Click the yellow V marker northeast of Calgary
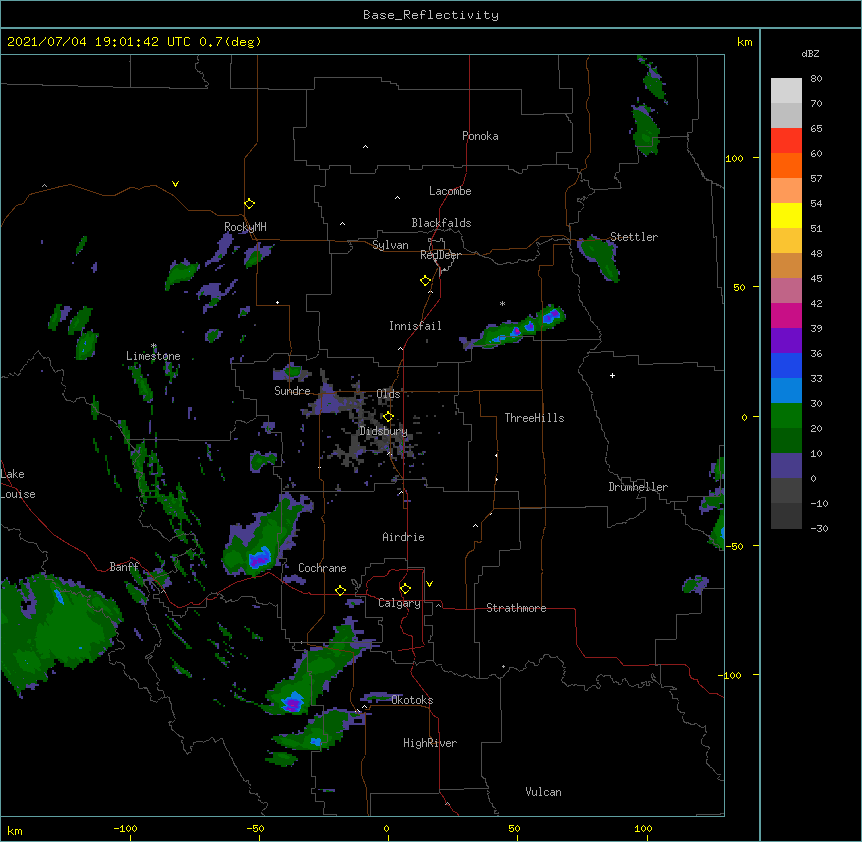 (429, 584)
